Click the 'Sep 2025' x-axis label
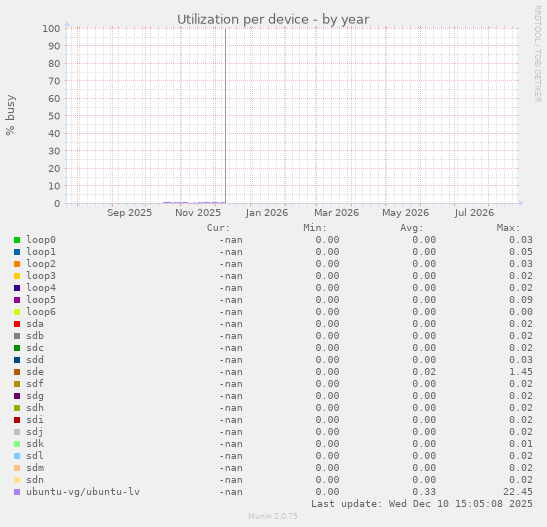547x527 pixels. (129, 213)
